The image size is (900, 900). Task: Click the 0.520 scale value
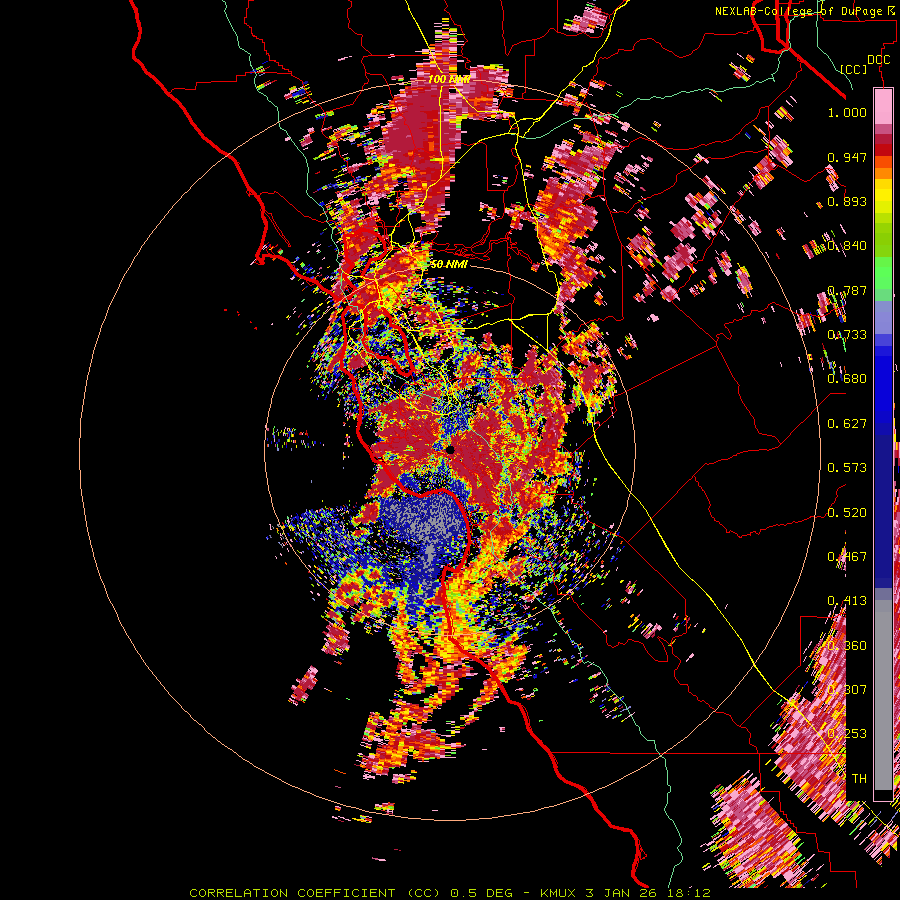(847, 513)
